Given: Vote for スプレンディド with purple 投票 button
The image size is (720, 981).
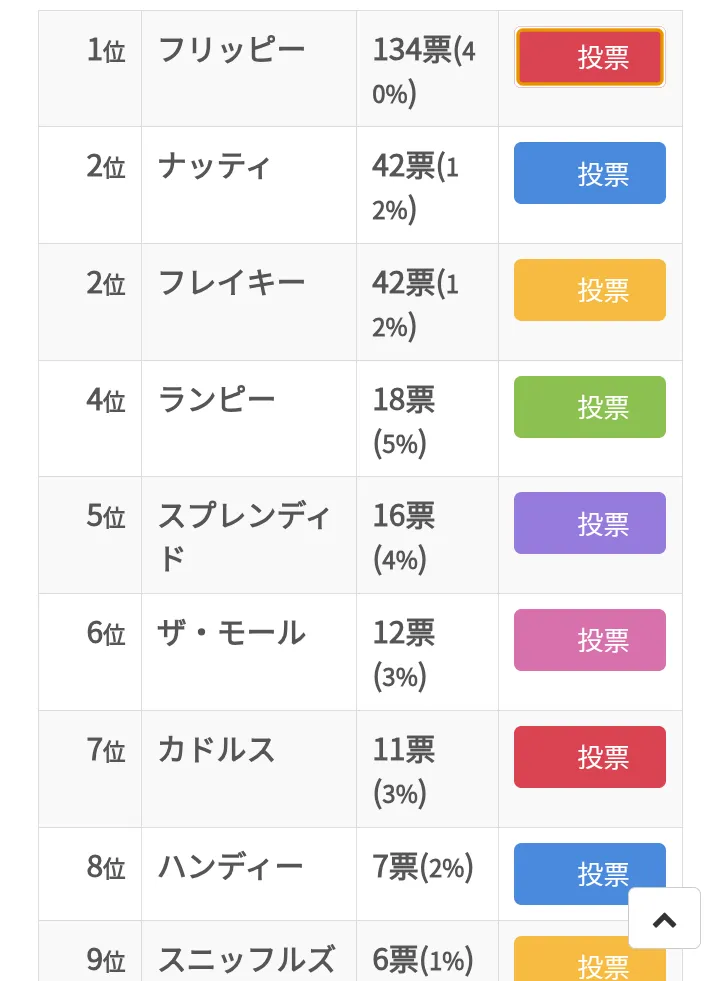Looking at the screenshot, I should 589,523.
